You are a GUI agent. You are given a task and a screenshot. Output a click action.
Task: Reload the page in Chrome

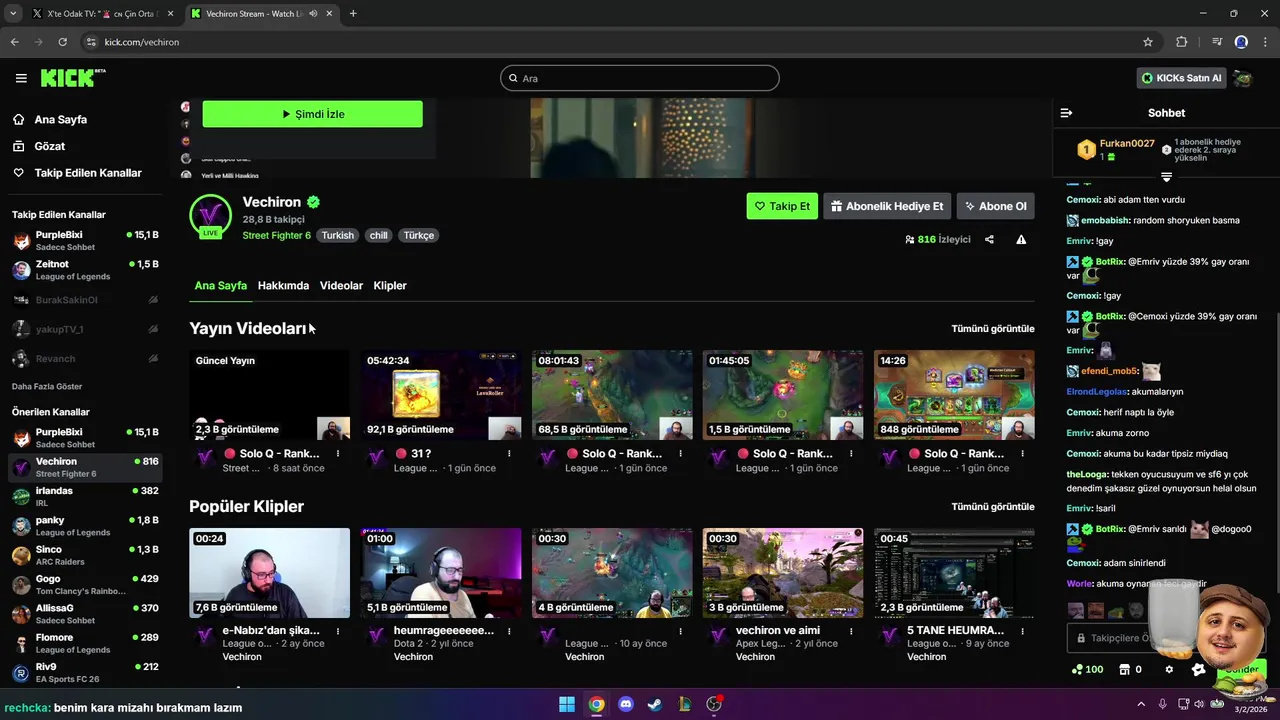(x=62, y=42)
